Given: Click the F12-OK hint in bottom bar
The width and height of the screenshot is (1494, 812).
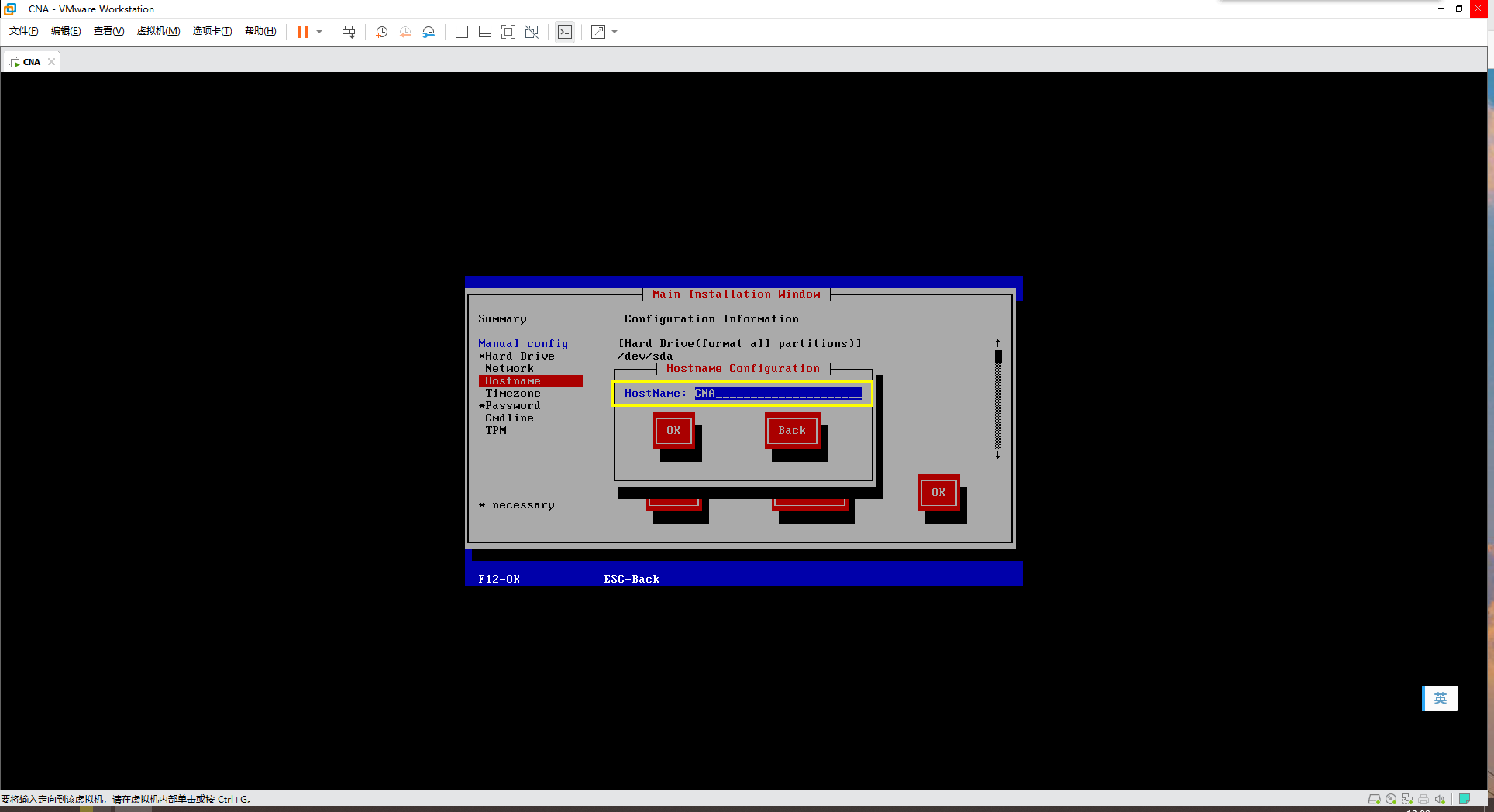Looking at the screenshot, I should tap(499, 580).
